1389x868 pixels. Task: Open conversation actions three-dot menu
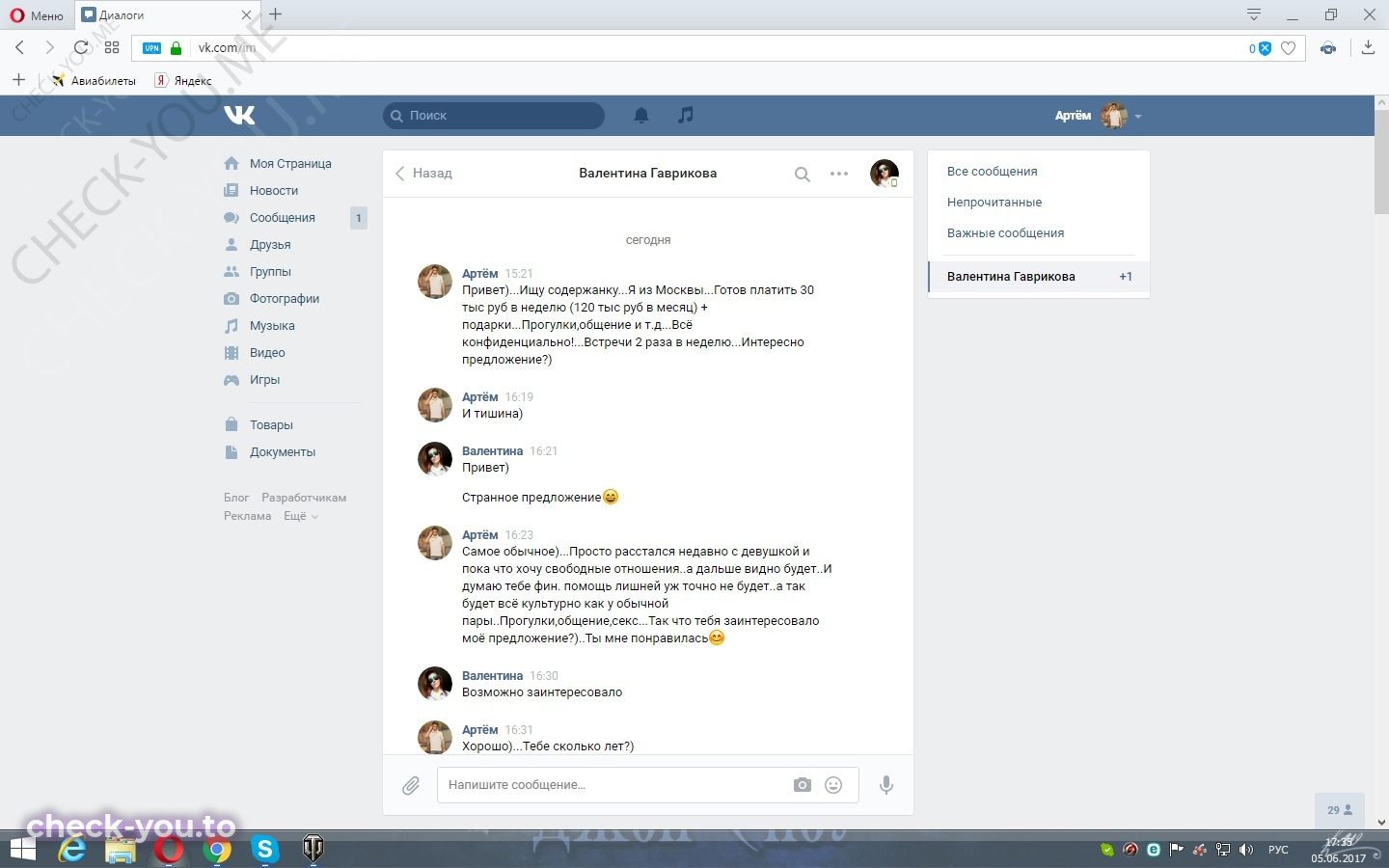point(839,174)
